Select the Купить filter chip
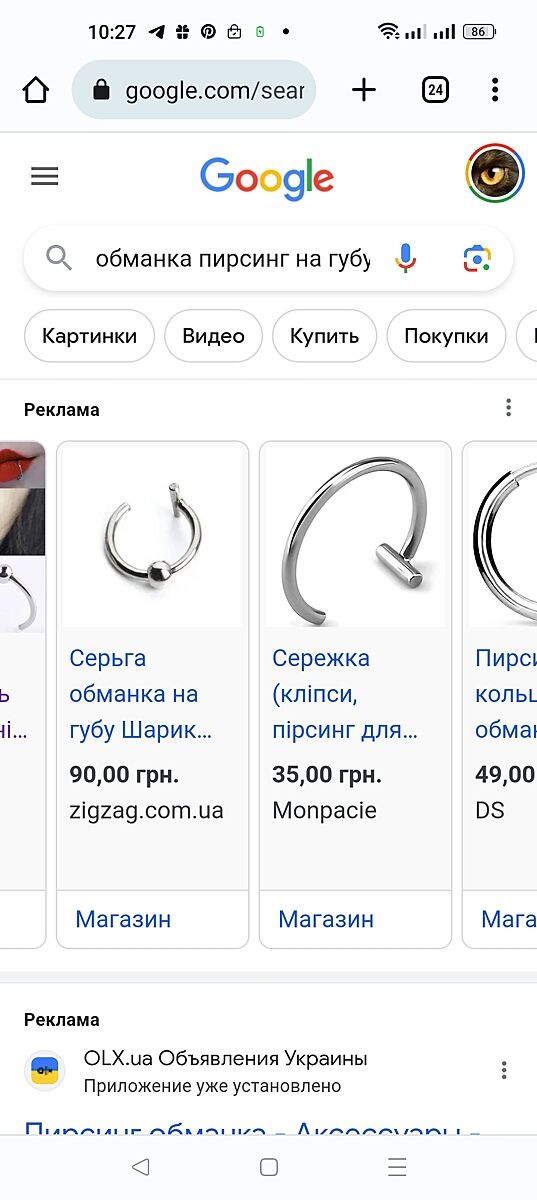The image size is (537, 1200). point(324,336)
